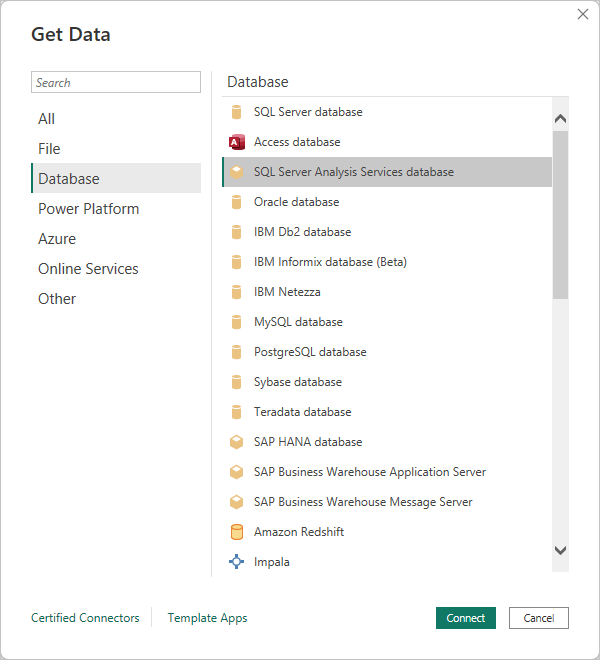600x660 pixels.
Task: Click the SAP HANA cube icon
Action: (x=237, y=442)
